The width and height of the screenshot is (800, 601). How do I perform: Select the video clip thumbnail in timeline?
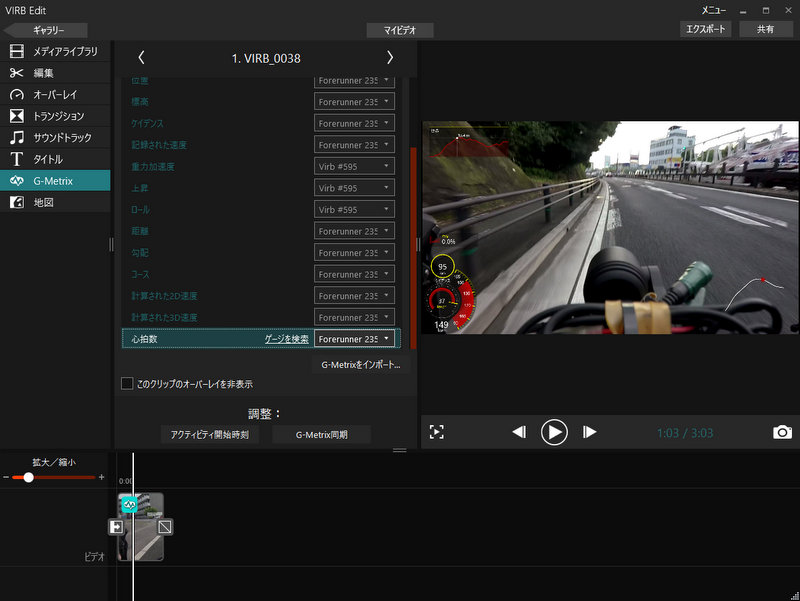[141, 527]
